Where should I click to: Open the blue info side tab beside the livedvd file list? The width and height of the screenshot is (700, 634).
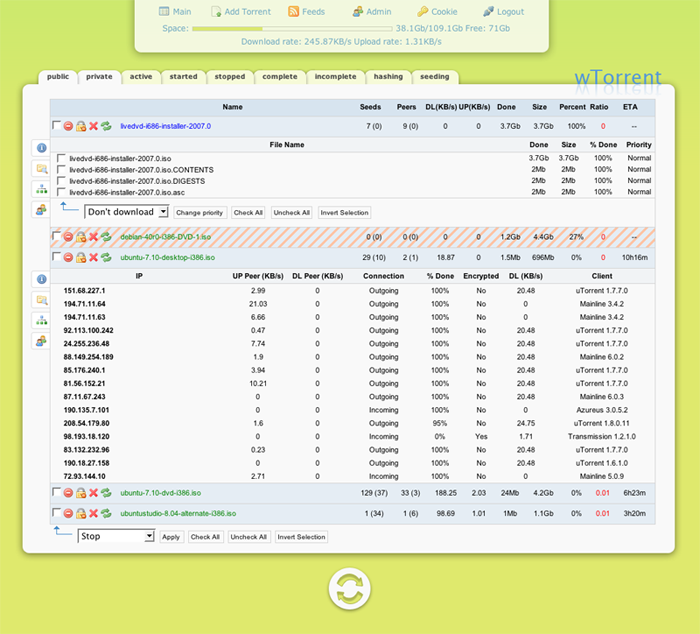pos(41,148)
